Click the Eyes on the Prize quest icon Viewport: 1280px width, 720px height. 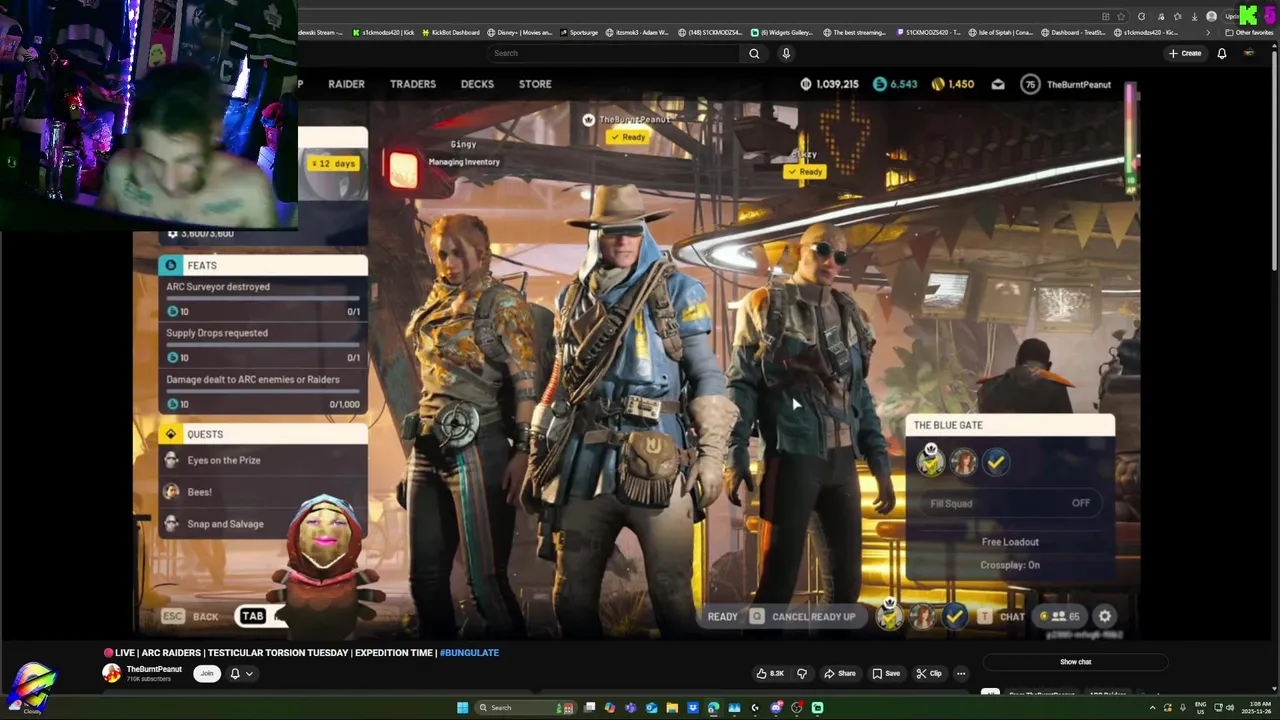click(171, 460)
